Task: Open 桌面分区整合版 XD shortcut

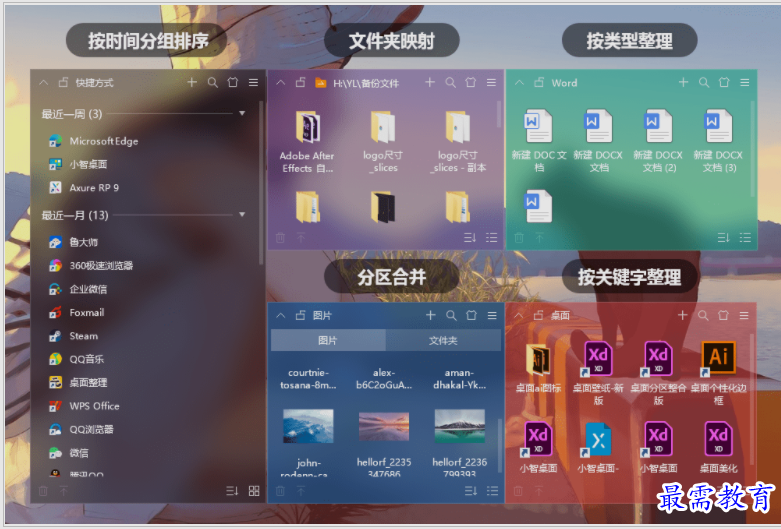Action: tap(658, 374)
